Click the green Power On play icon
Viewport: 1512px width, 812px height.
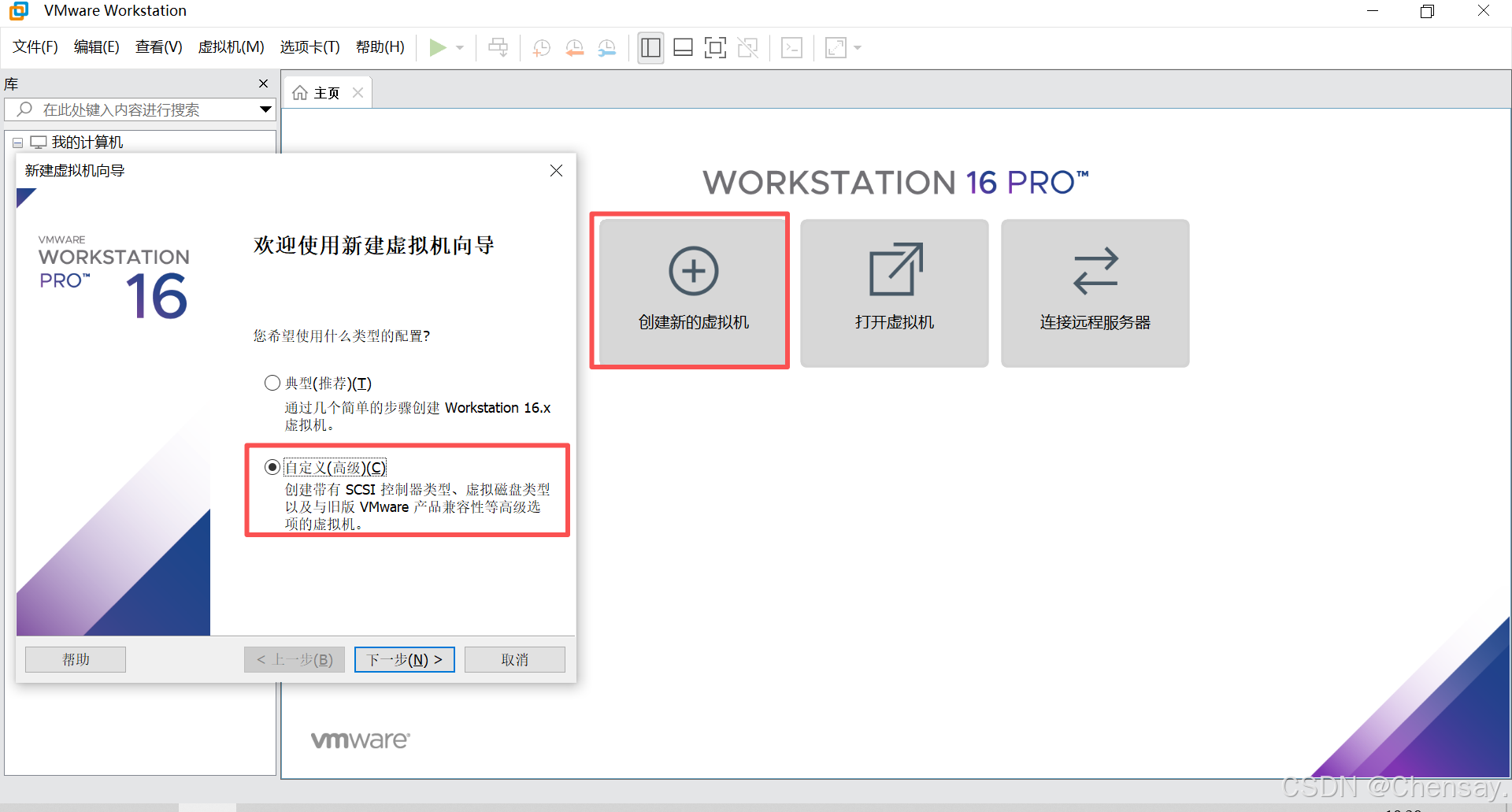pos(438,47)
